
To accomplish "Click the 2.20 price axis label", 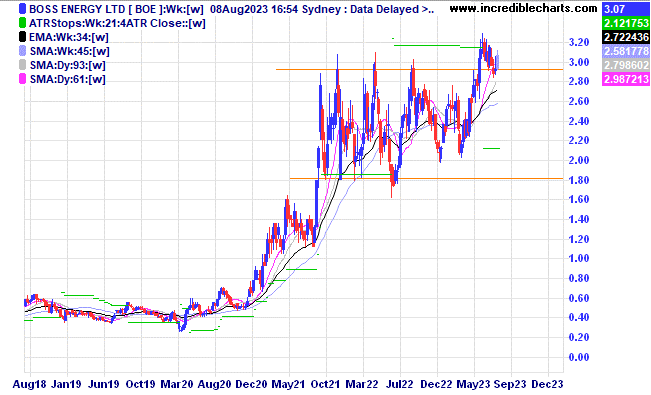I will (579, 140).
